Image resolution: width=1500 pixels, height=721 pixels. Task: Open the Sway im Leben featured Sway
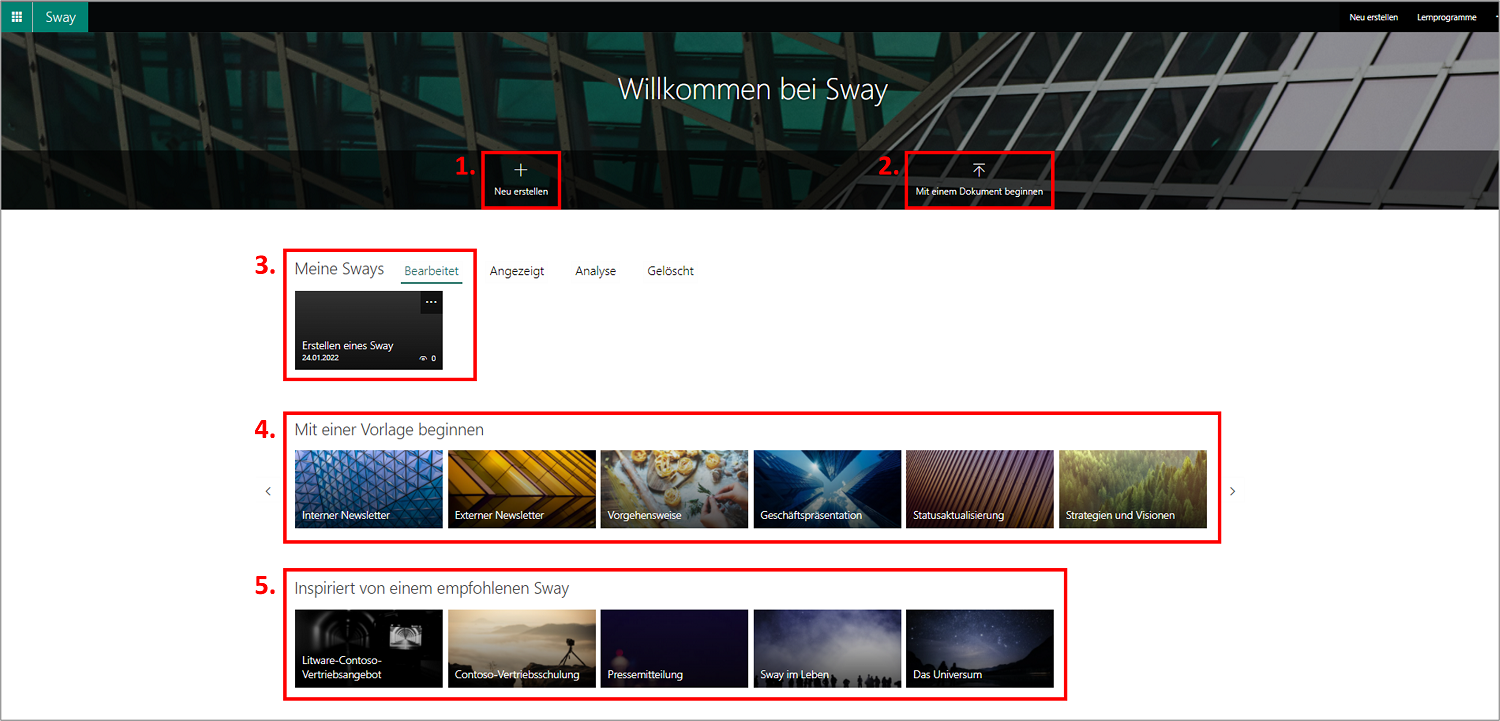click(x=828, y=649)
